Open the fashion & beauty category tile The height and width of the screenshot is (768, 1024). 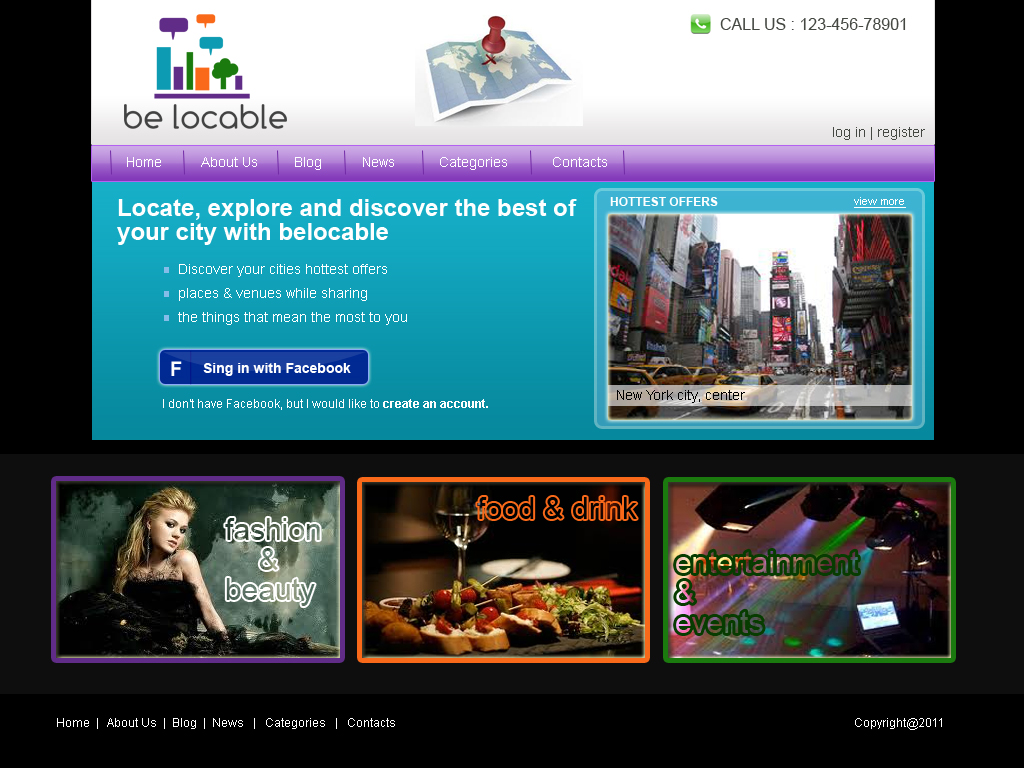(198, 569)
